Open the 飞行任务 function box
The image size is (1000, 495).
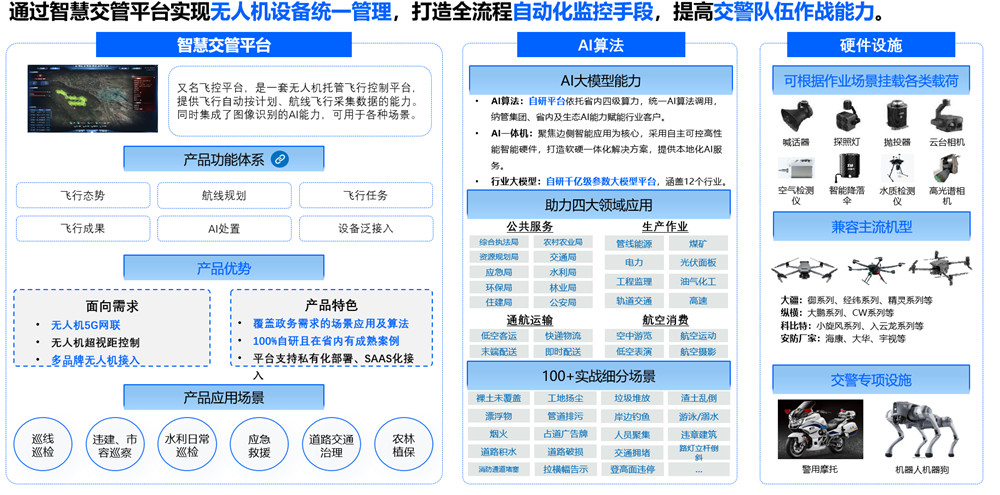pos(365,195)
